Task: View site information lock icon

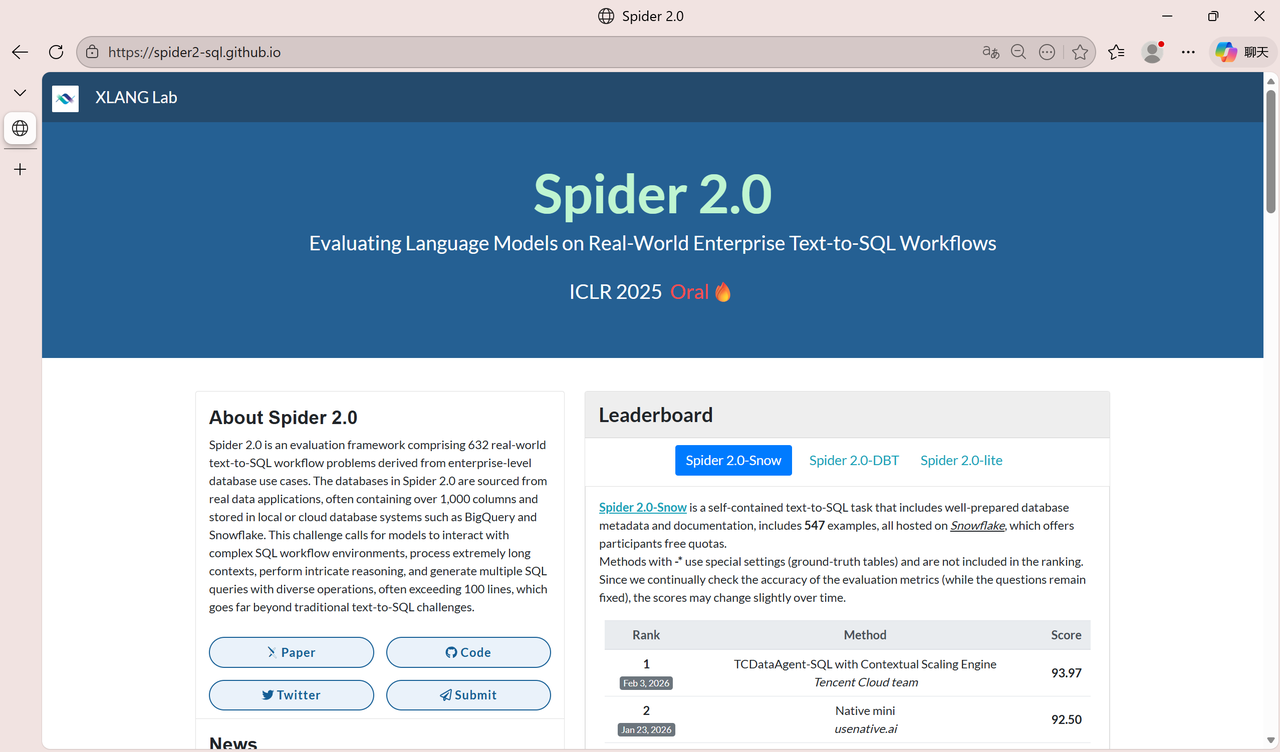Action: 92,52
